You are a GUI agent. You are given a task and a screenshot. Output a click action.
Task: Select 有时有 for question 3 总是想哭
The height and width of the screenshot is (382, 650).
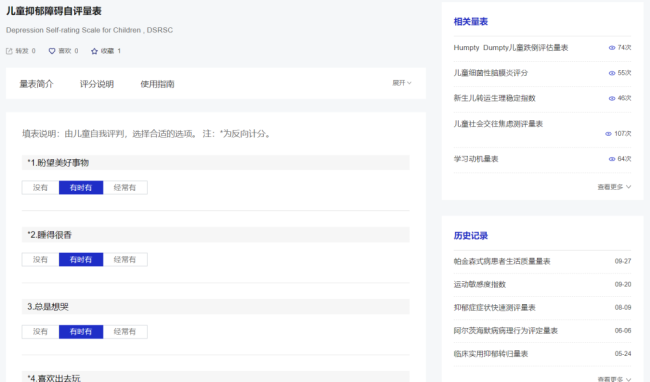coord(81,332)
